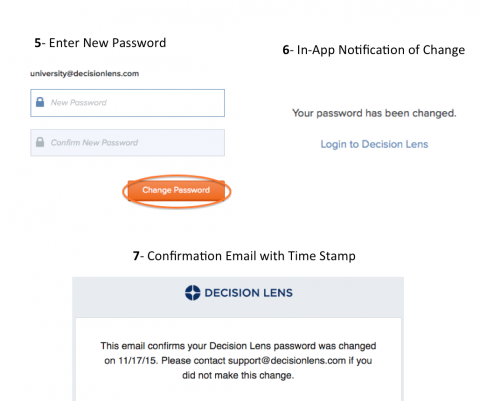480x401 pixels.
Task: Click the orange oval highlight around Change Password
Action: 177,191
